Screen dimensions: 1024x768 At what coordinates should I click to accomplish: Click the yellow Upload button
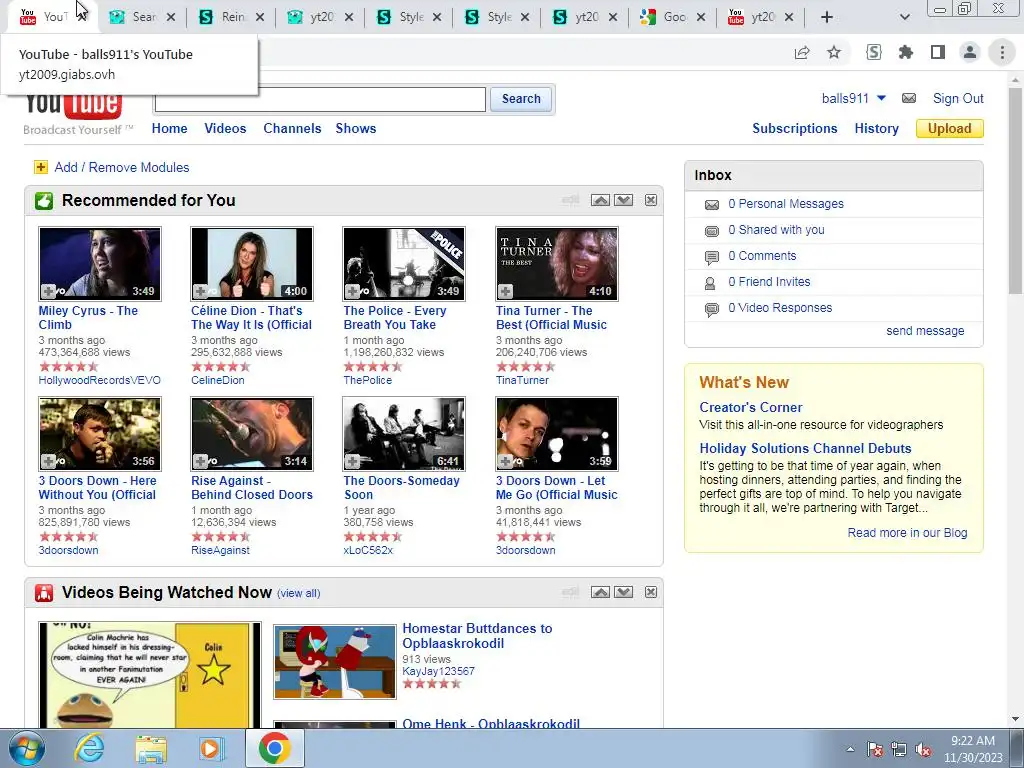(950, 129)
